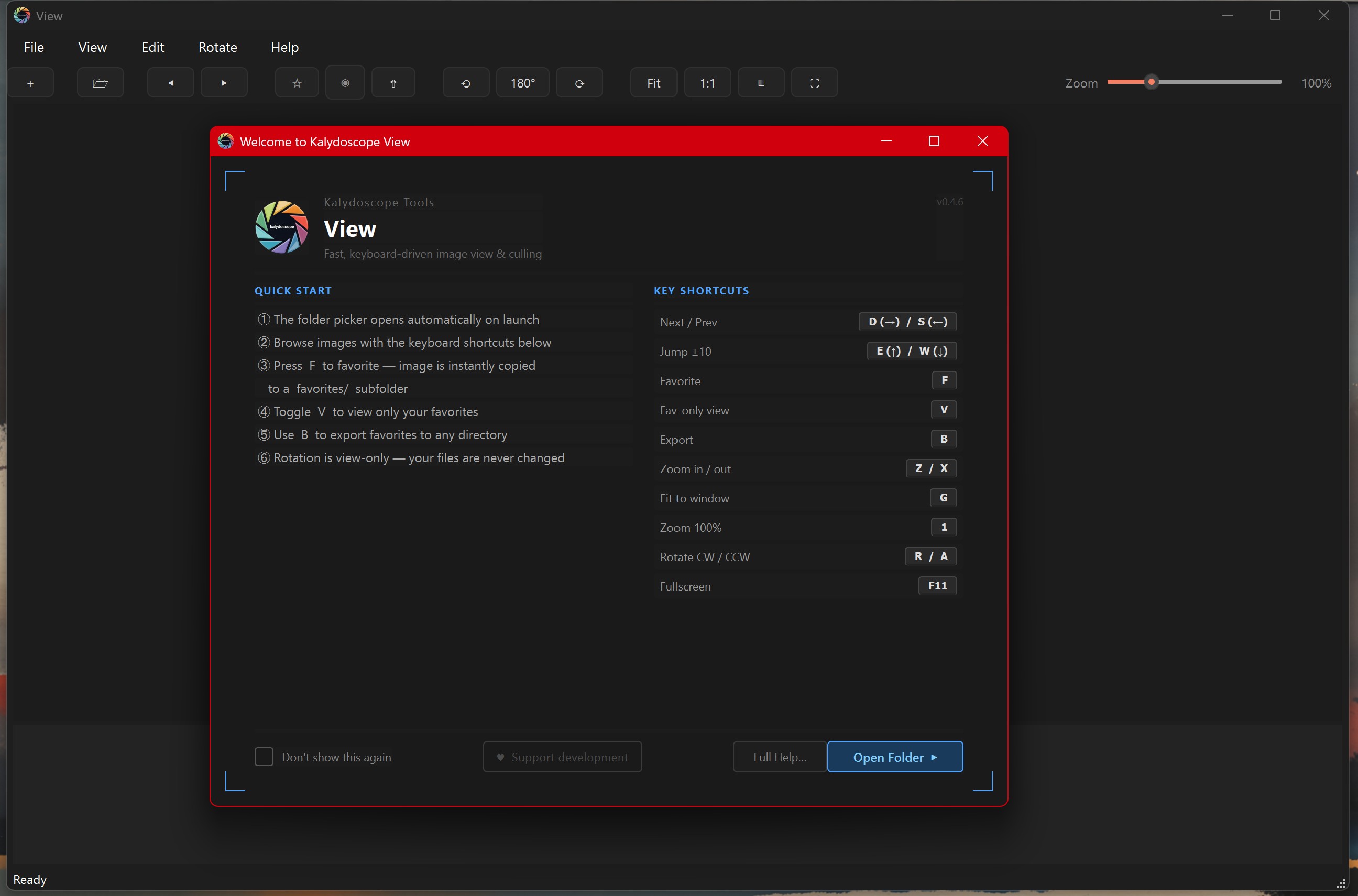Click the export up-arrow toolbar icon
This screenshot has height=896, width=1358.
[393, 83]
